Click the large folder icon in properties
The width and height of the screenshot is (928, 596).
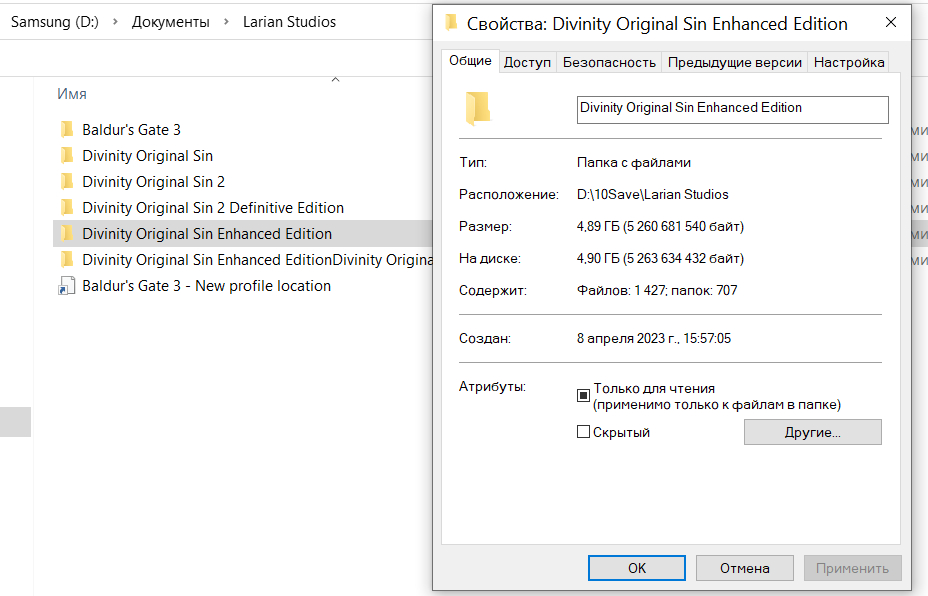click(478, 108)
